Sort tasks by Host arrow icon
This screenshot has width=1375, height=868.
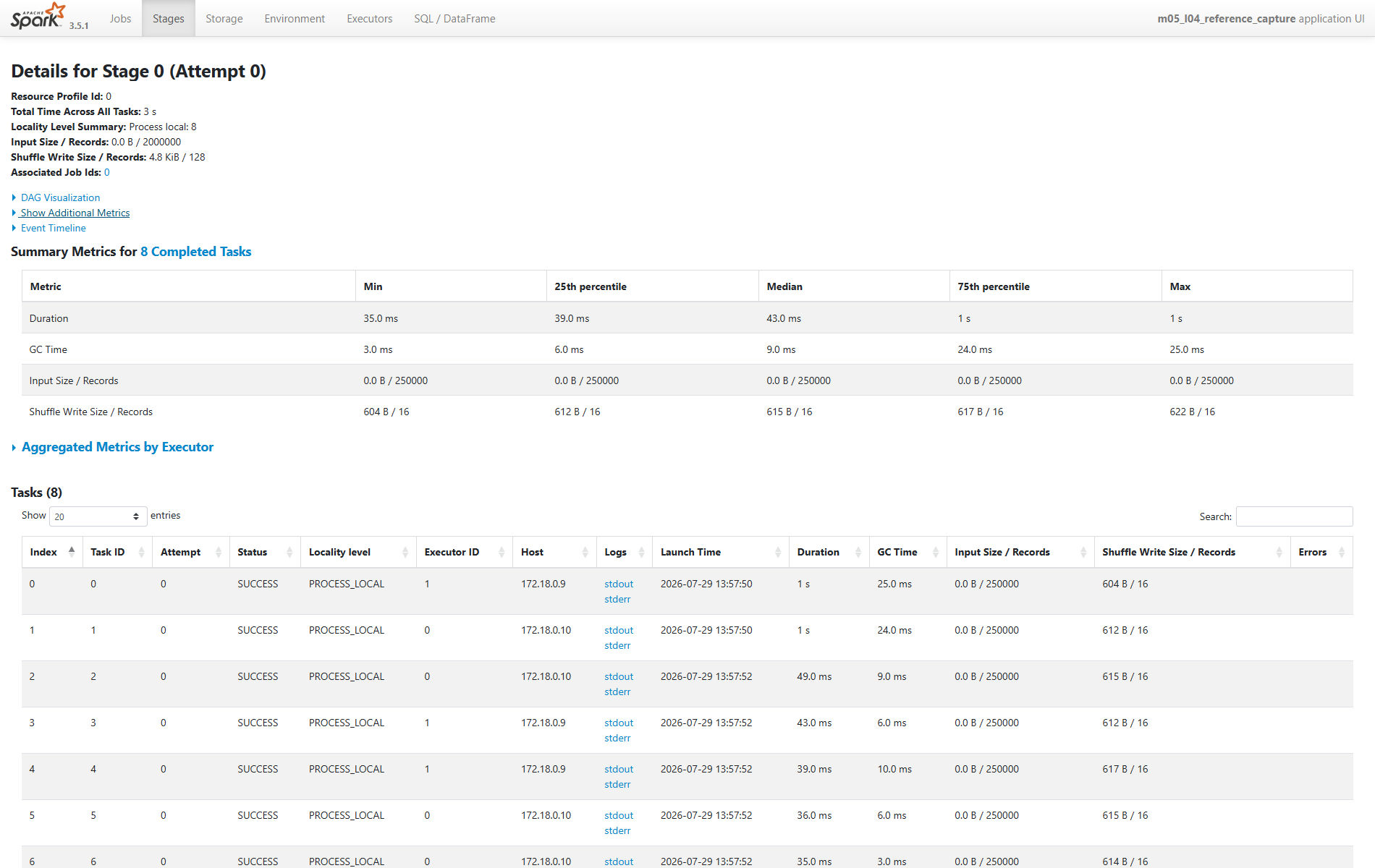(585, 553)
